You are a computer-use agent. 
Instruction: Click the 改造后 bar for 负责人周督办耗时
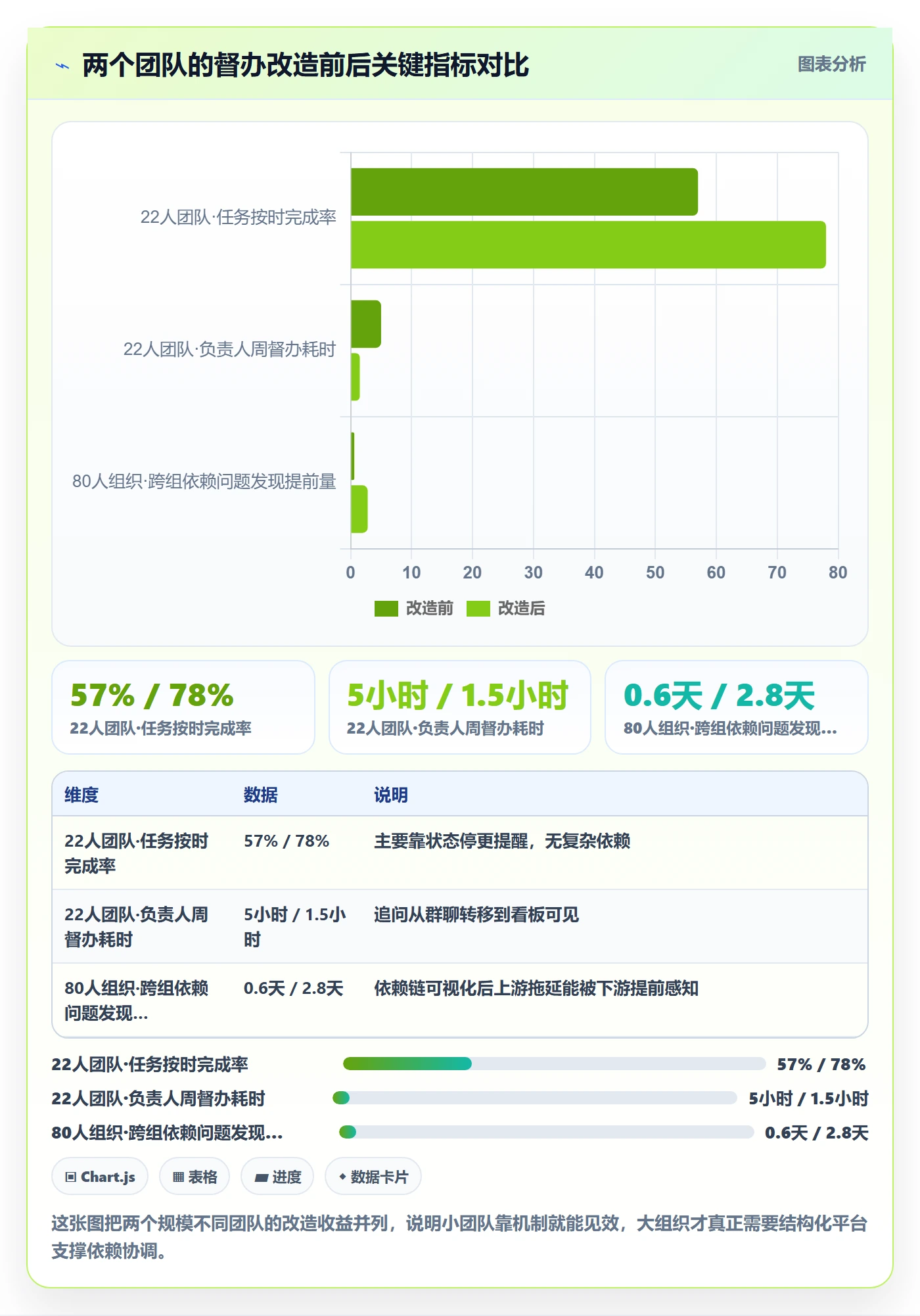[356, 377]
